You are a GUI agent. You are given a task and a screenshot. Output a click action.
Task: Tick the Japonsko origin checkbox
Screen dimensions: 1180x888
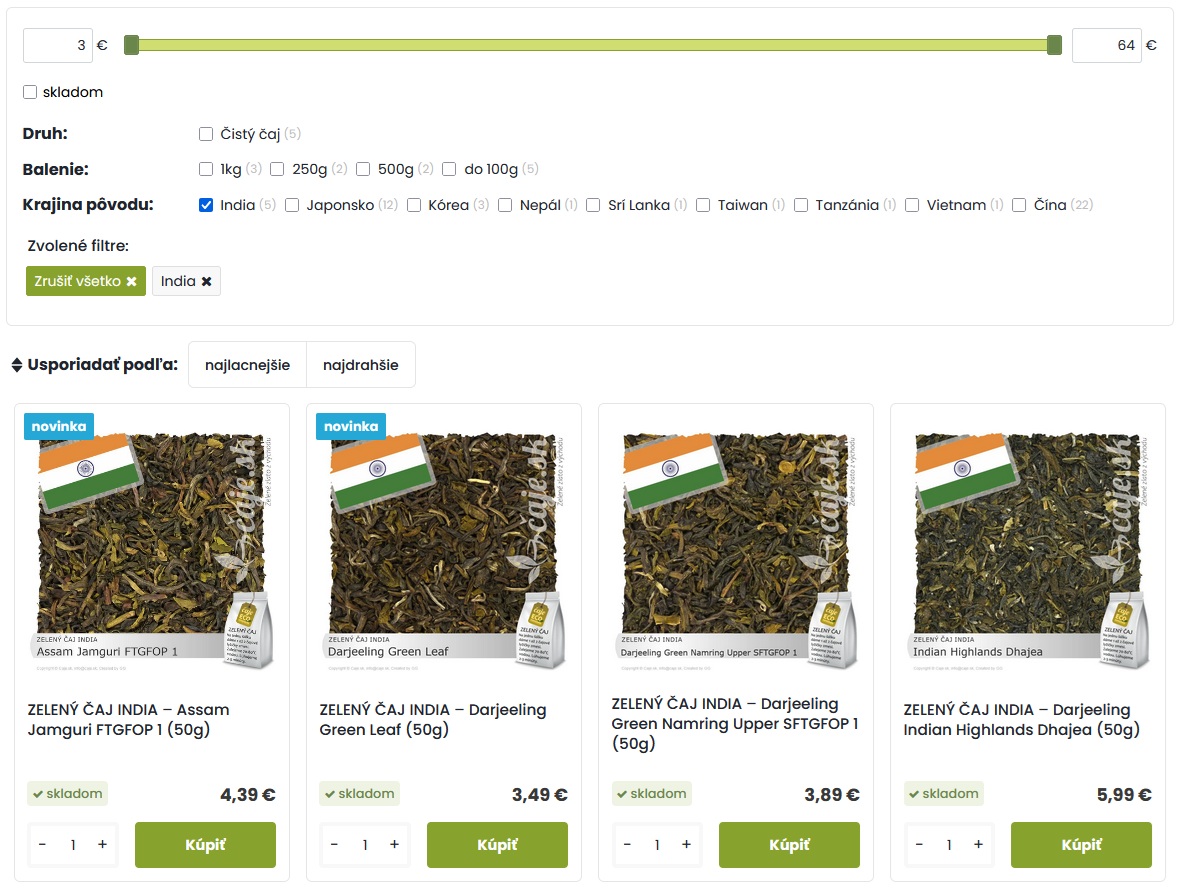click(x=292, y=205)
